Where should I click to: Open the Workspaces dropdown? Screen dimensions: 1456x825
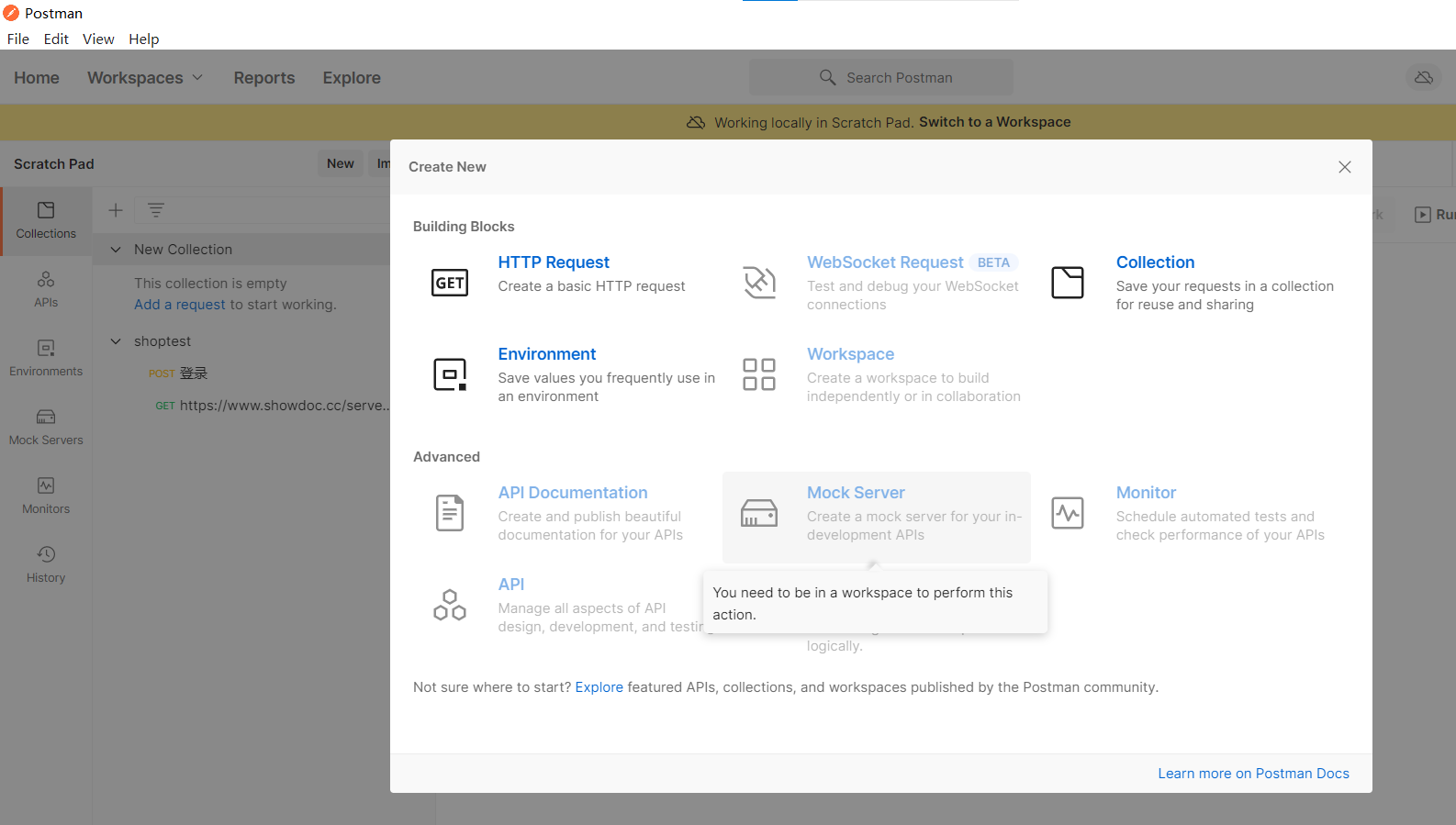145,78
